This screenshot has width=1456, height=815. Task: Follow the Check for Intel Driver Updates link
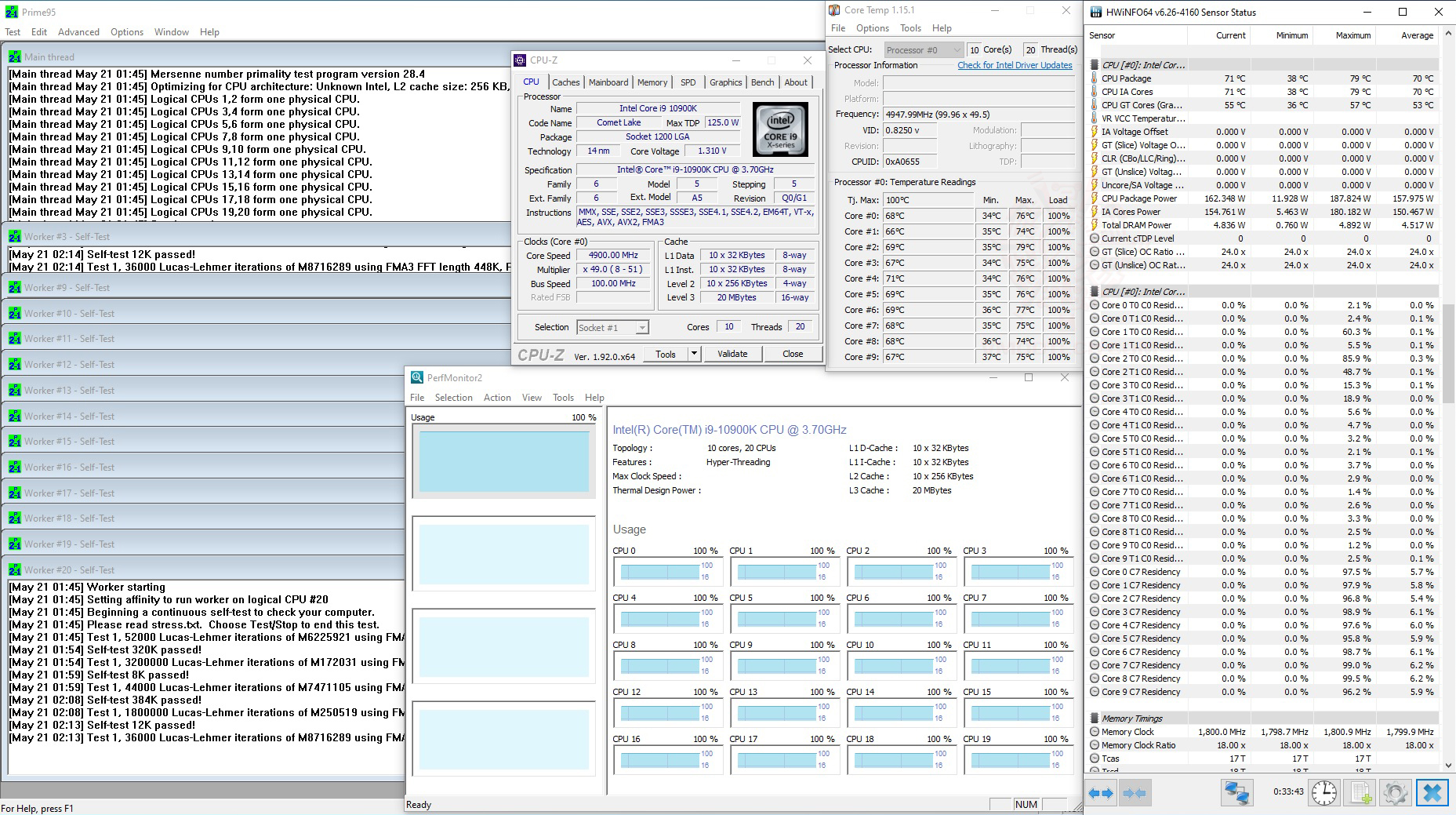point(1015,65)
